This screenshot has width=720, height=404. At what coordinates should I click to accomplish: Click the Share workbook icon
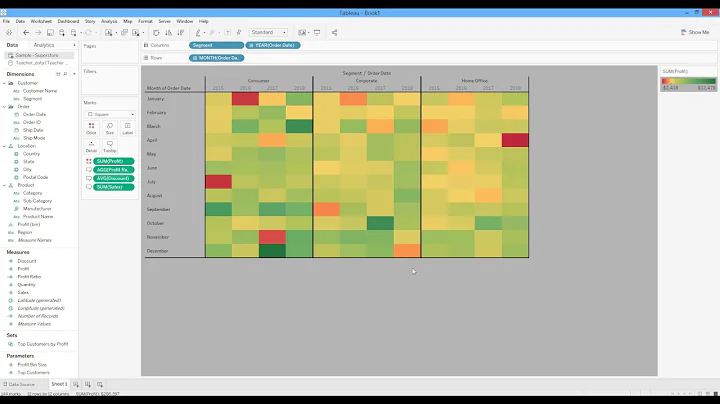tap(334, 33)
